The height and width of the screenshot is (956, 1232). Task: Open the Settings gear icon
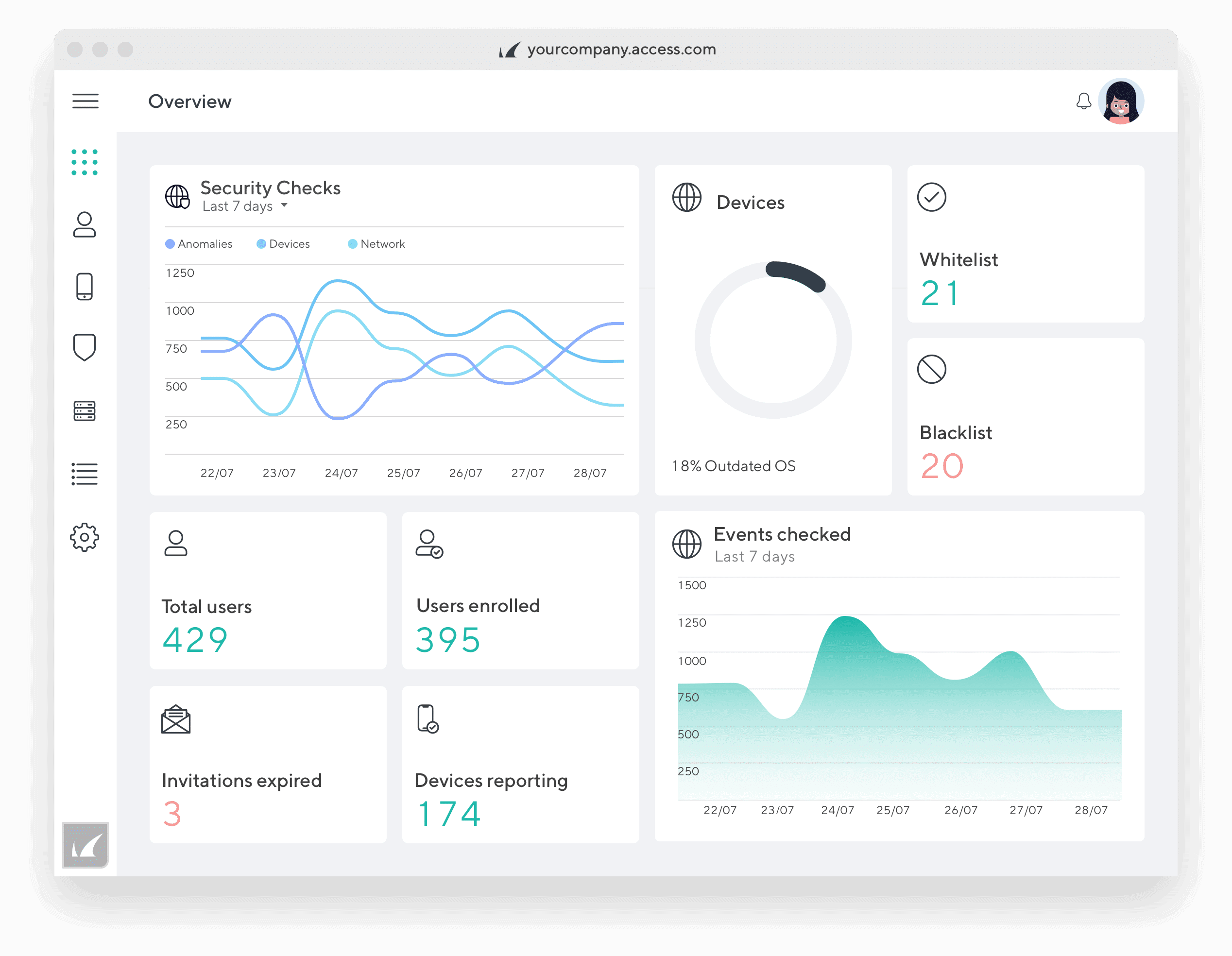click(85, 537)
